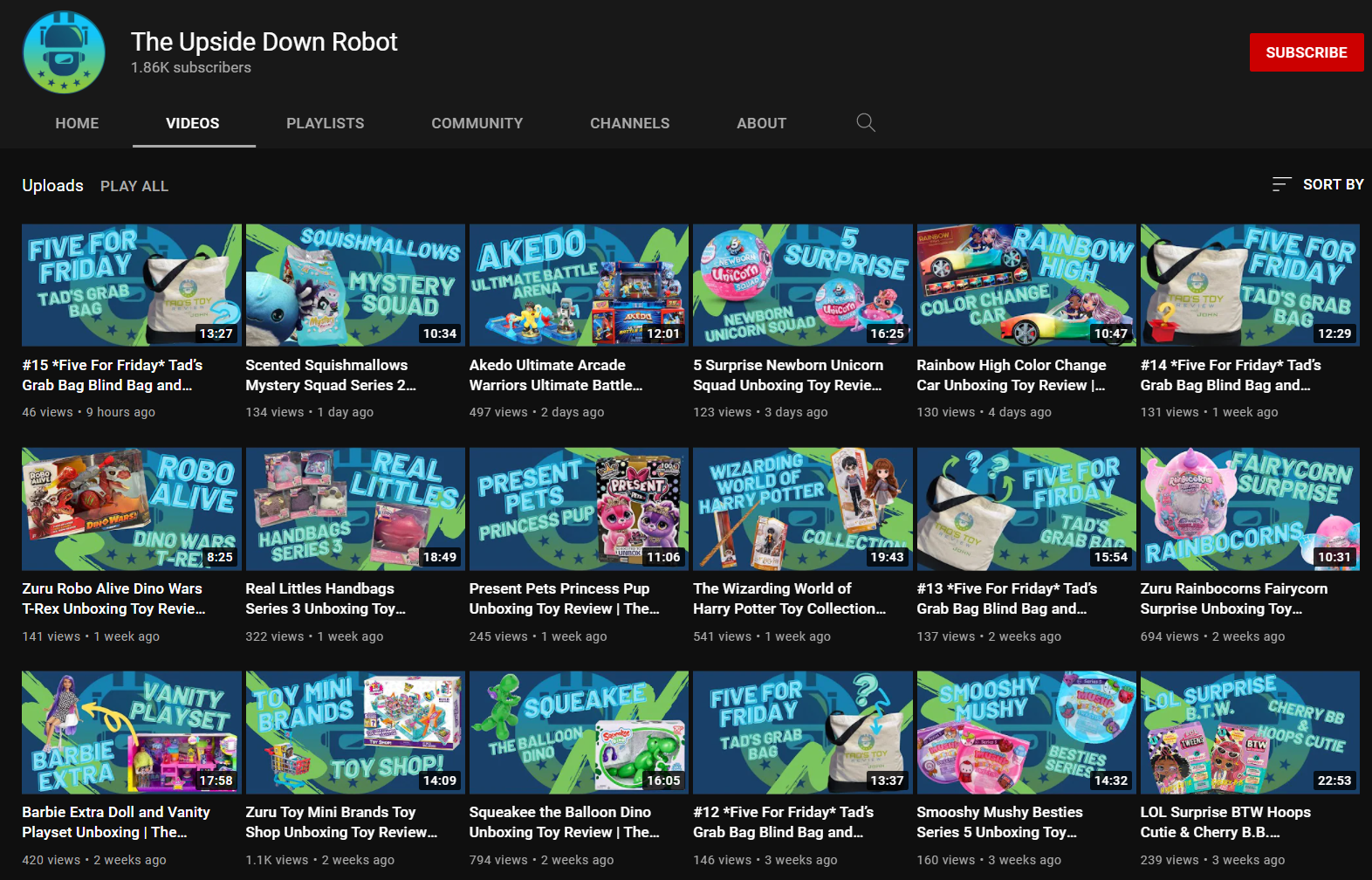Open the 13:37 Five For Friday thumbnail
Screen dimensions: 1372x880
(803, 732)
